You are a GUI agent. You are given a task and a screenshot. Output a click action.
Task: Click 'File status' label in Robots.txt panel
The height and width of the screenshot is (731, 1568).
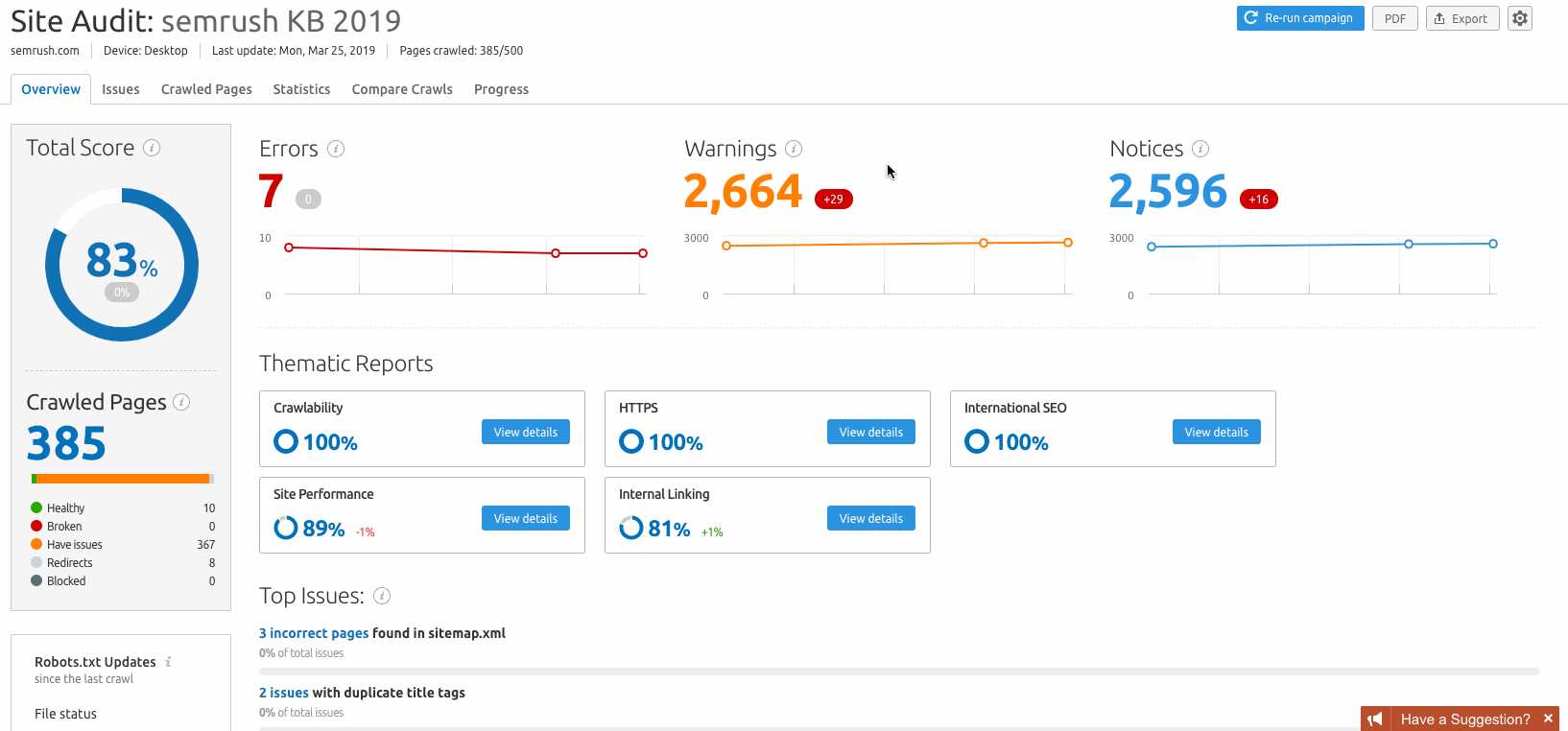click(x=65, y=714)
